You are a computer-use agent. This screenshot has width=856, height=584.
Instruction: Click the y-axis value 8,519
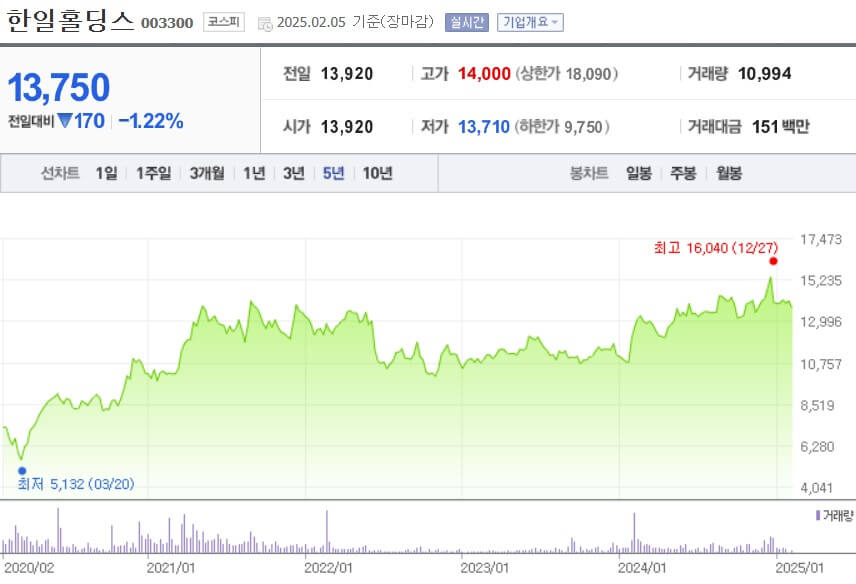[x=817, y=406]
